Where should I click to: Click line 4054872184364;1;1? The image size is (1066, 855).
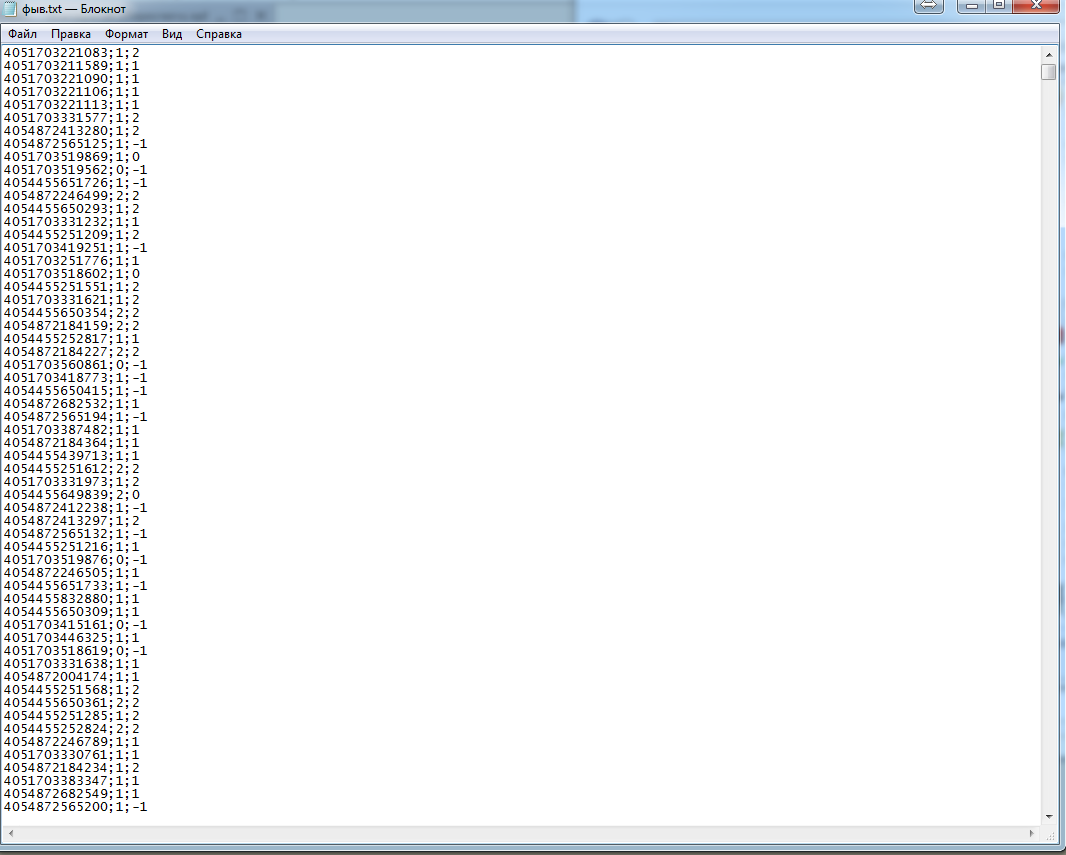(71, 442)
